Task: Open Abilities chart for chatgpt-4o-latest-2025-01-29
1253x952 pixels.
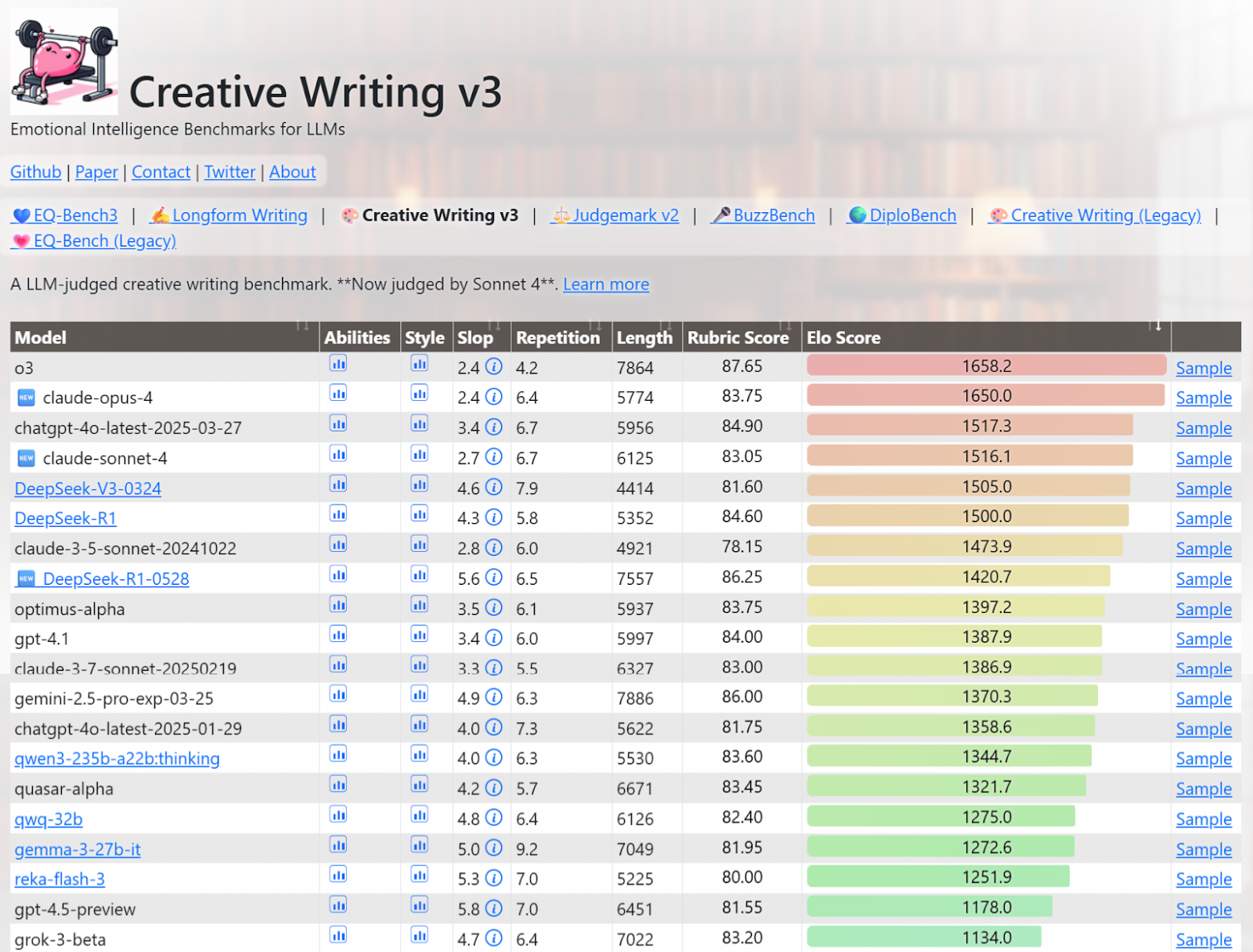Action: pos(338,725)
